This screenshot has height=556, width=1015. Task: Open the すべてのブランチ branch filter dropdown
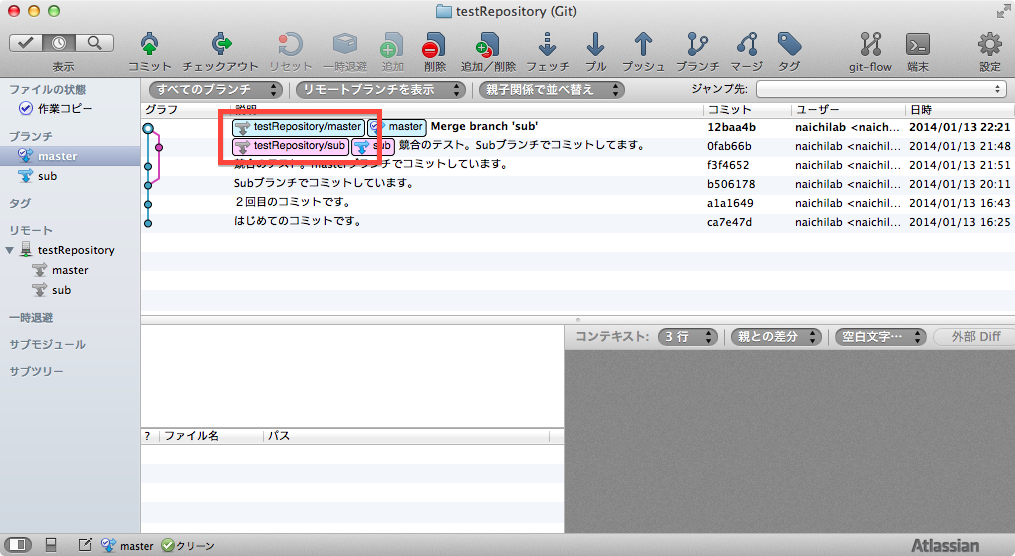click(x=216, y=89)
